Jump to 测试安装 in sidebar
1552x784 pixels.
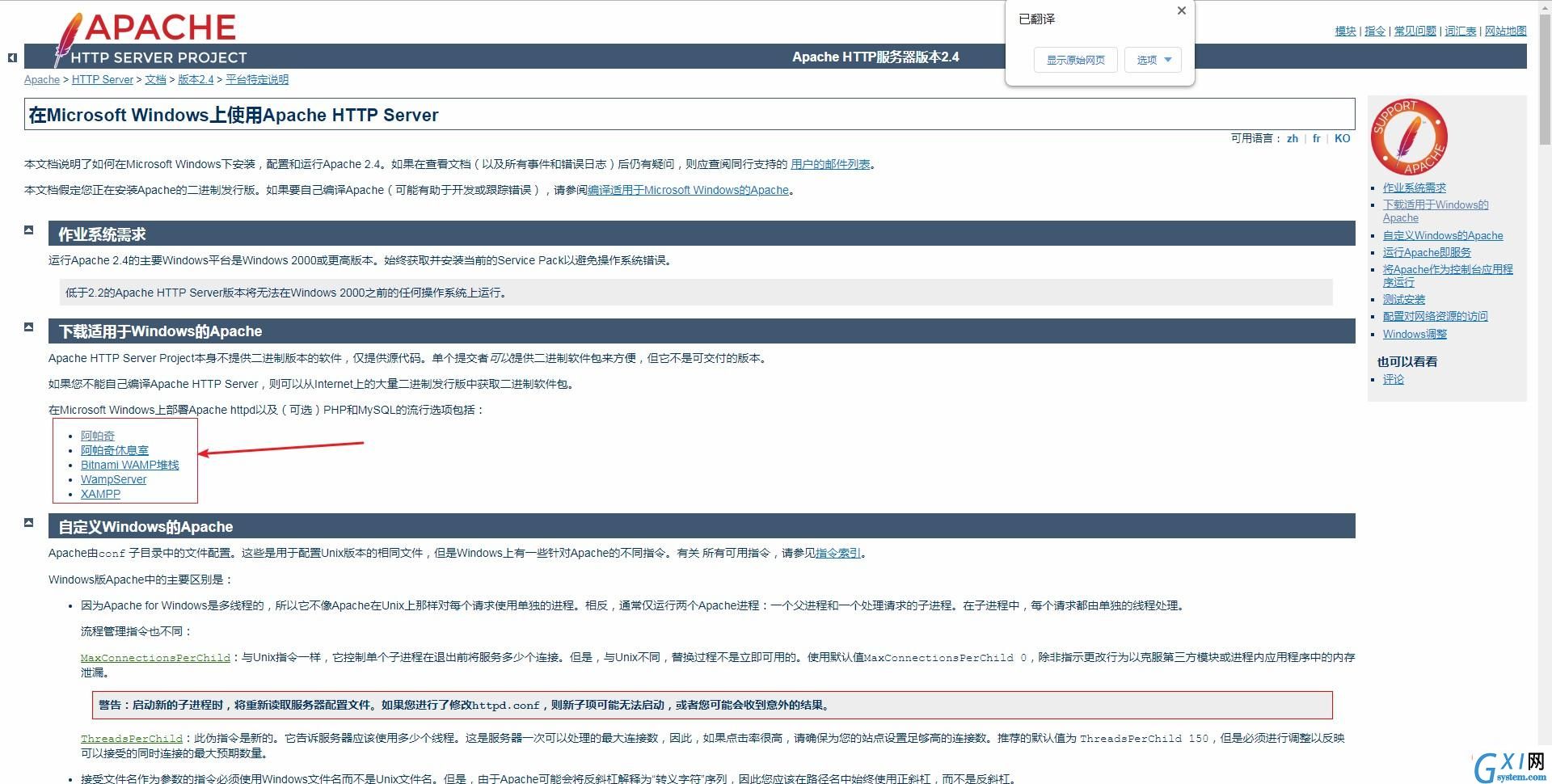[1404, 299]
